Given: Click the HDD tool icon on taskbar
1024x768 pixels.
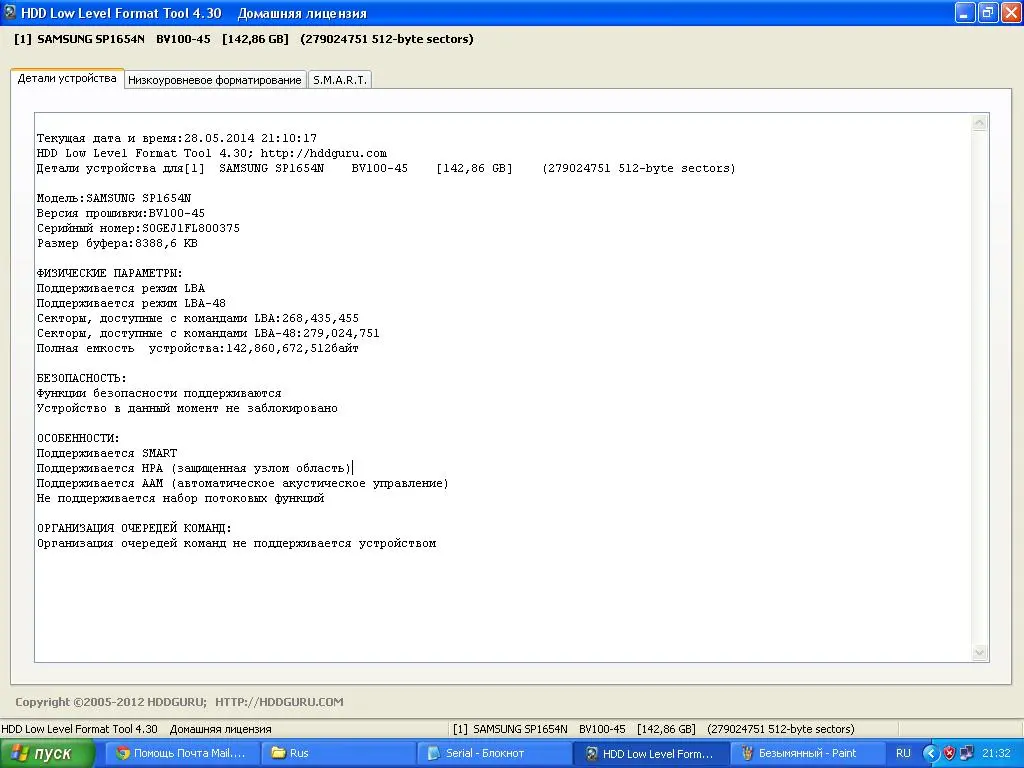Looking at the screenshot, I should pyautogui.click(x=591, y=753).
